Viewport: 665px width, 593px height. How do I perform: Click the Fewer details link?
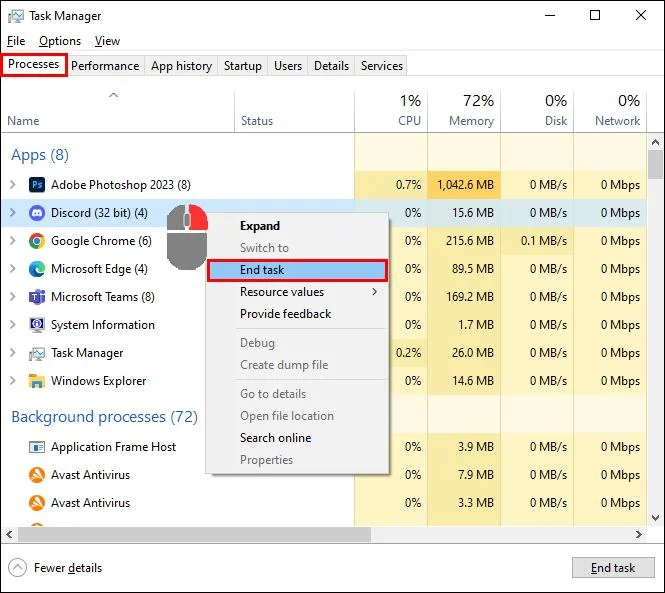68,568
